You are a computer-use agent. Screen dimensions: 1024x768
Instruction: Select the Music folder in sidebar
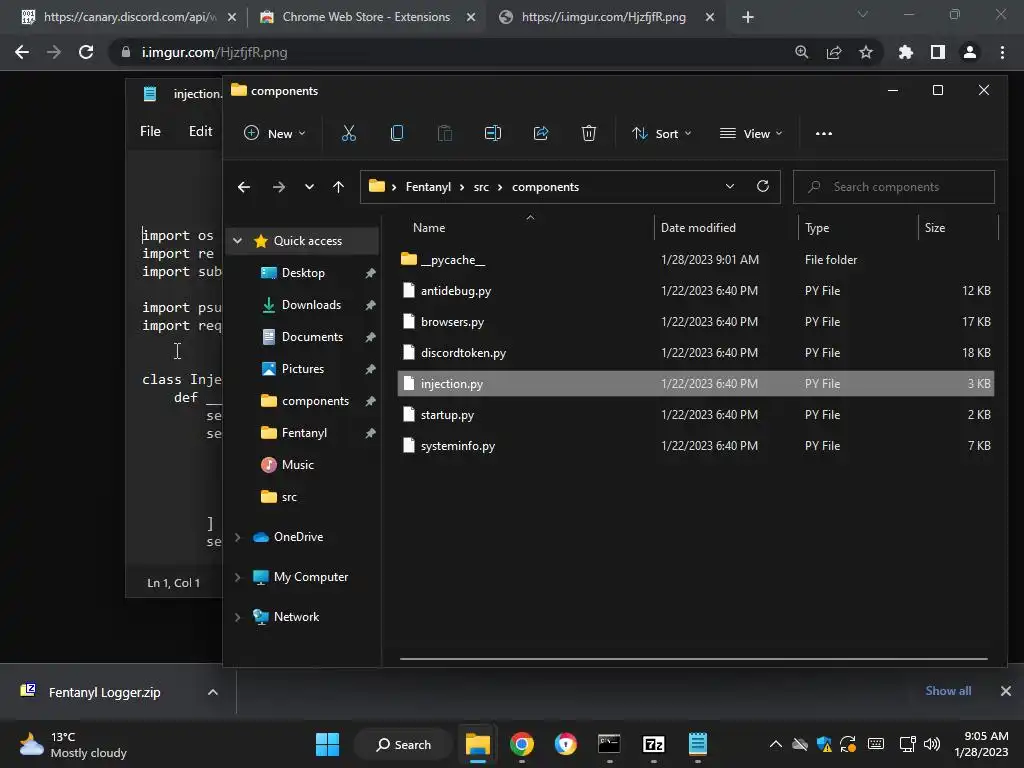[298, 465]
